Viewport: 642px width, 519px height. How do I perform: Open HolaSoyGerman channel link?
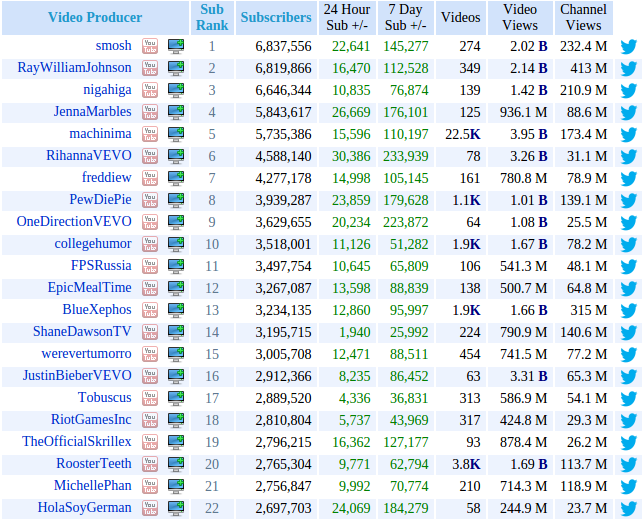84,508
